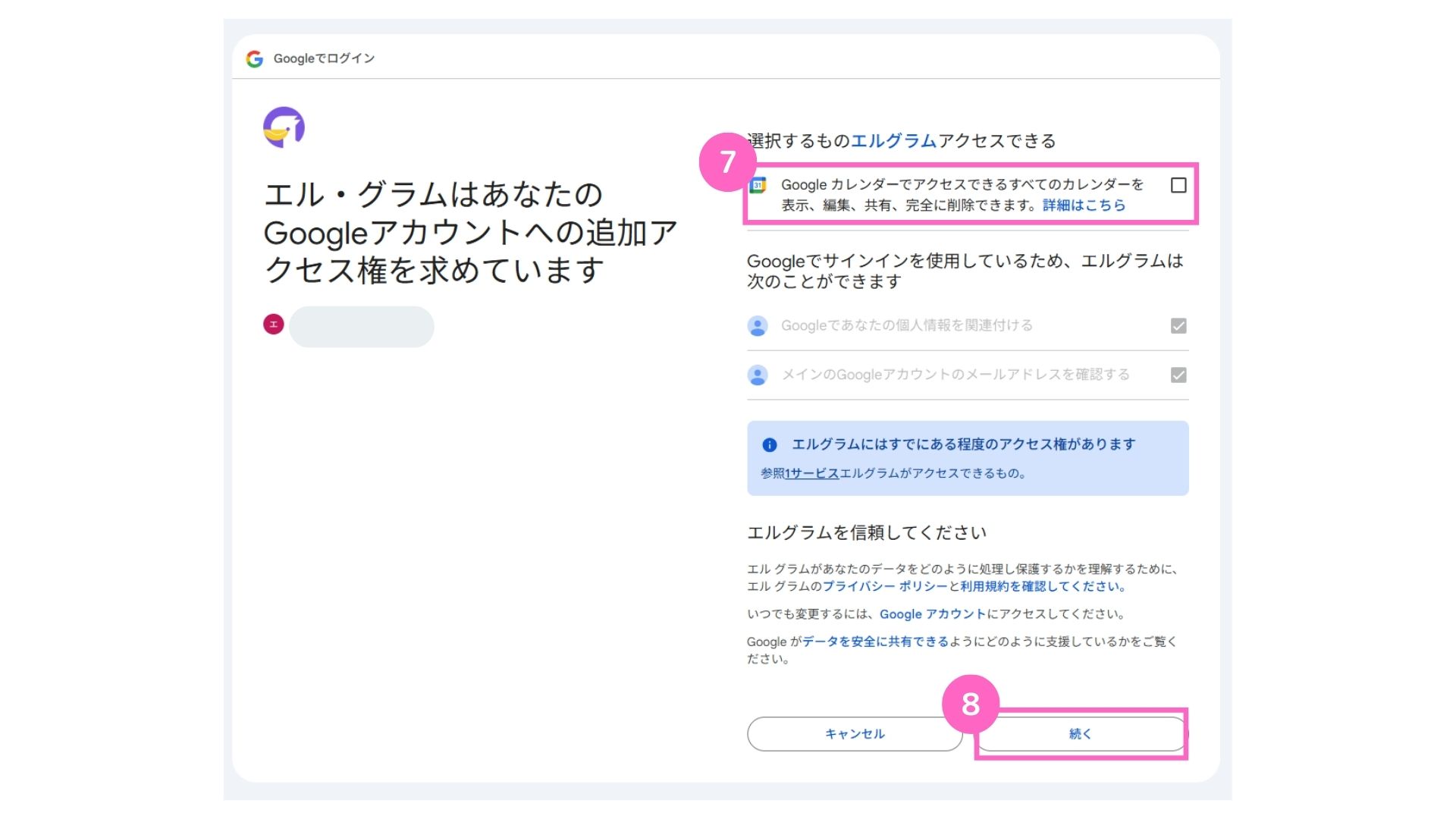This screenshot has width=1456, height=819.
Task: Click the エルグラムを信頼してください heading
Action: tap(867, 533)
